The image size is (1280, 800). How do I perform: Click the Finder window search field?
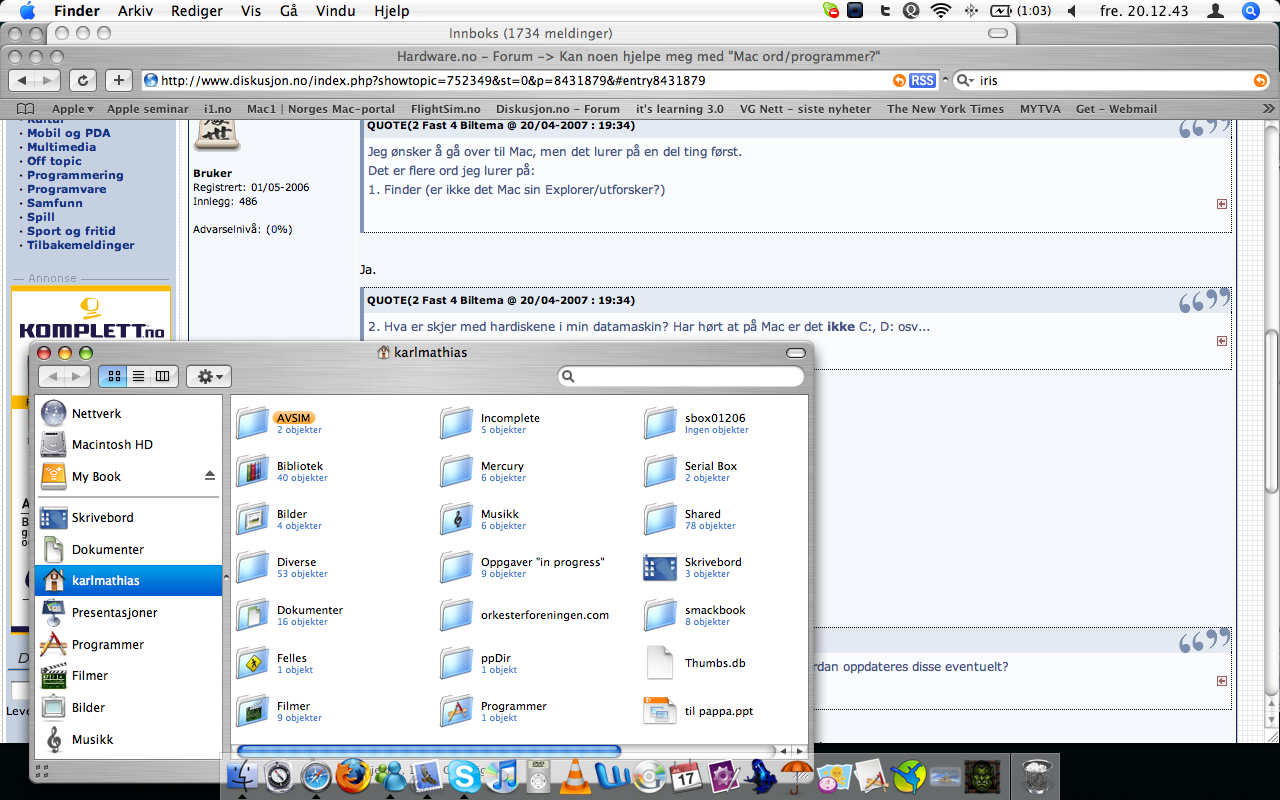681,376
